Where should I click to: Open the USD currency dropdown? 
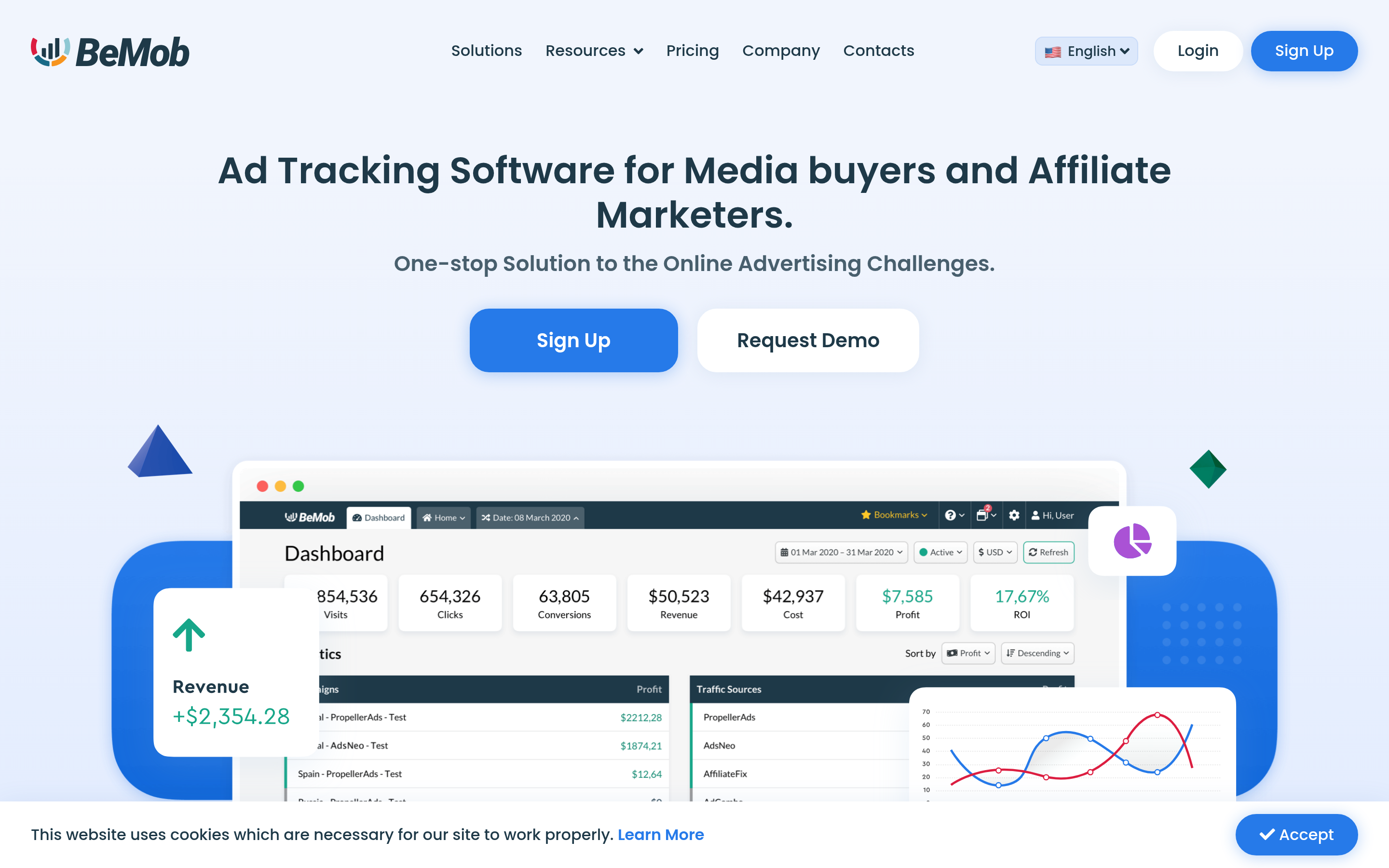[994, 552]
